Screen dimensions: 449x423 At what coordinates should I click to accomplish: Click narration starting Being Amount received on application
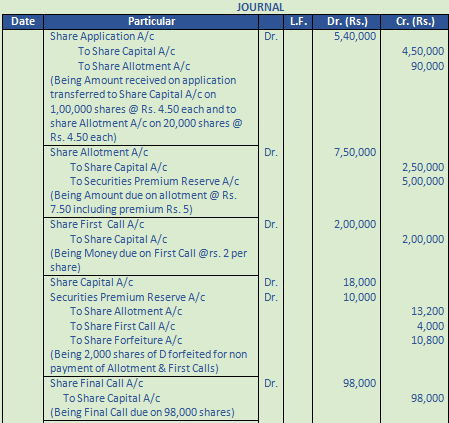146,109
